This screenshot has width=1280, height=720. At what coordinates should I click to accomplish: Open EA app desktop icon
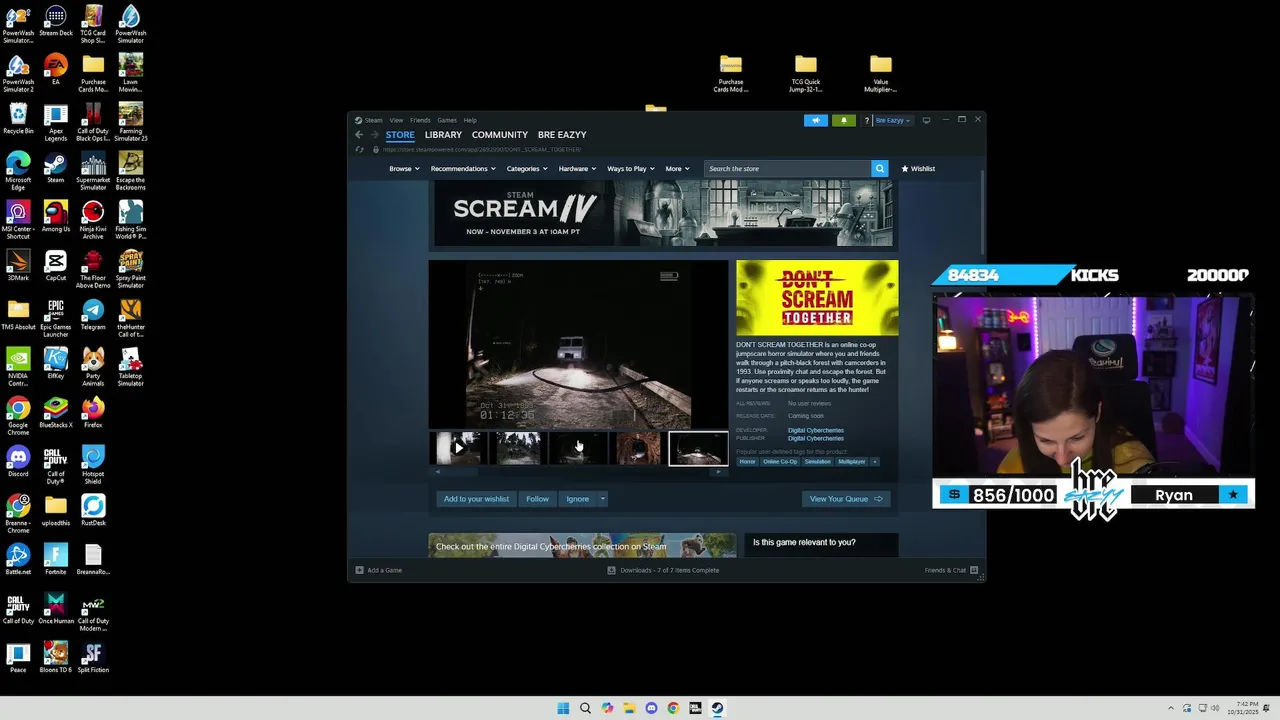coord(56,70)
